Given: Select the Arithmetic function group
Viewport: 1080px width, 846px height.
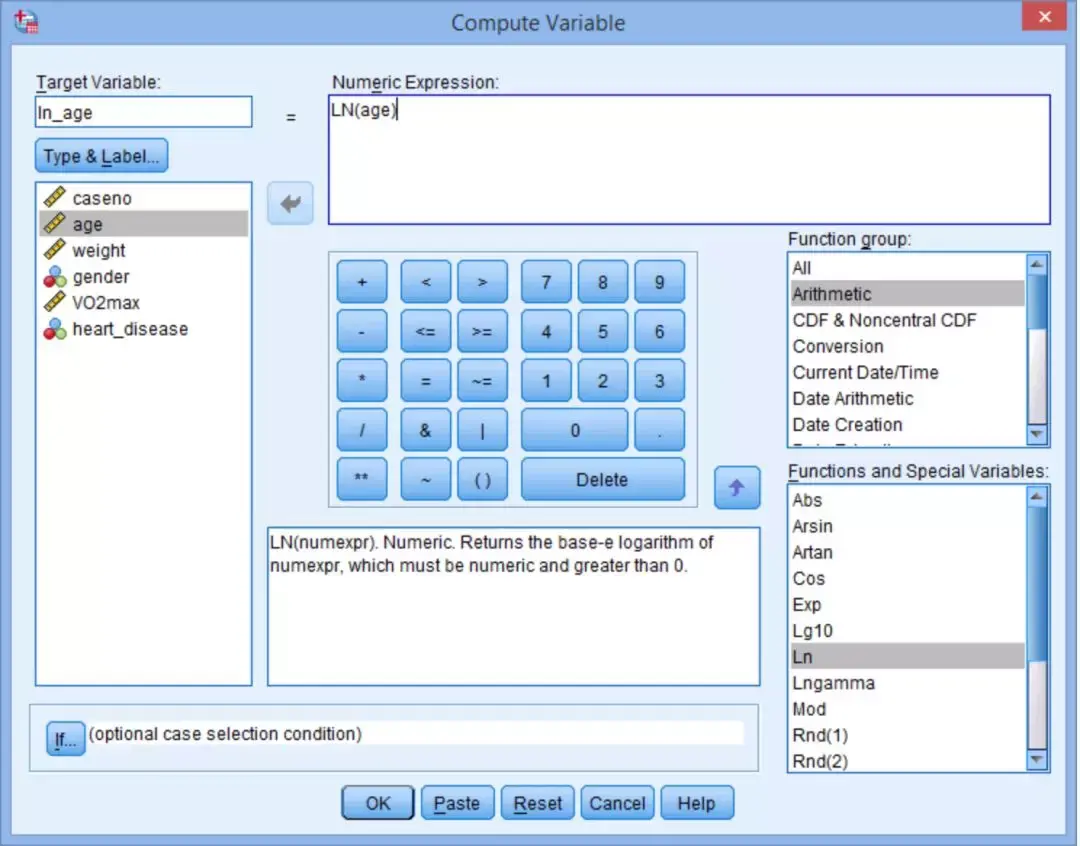Looking at the screenshot, I should pos(907,294).
